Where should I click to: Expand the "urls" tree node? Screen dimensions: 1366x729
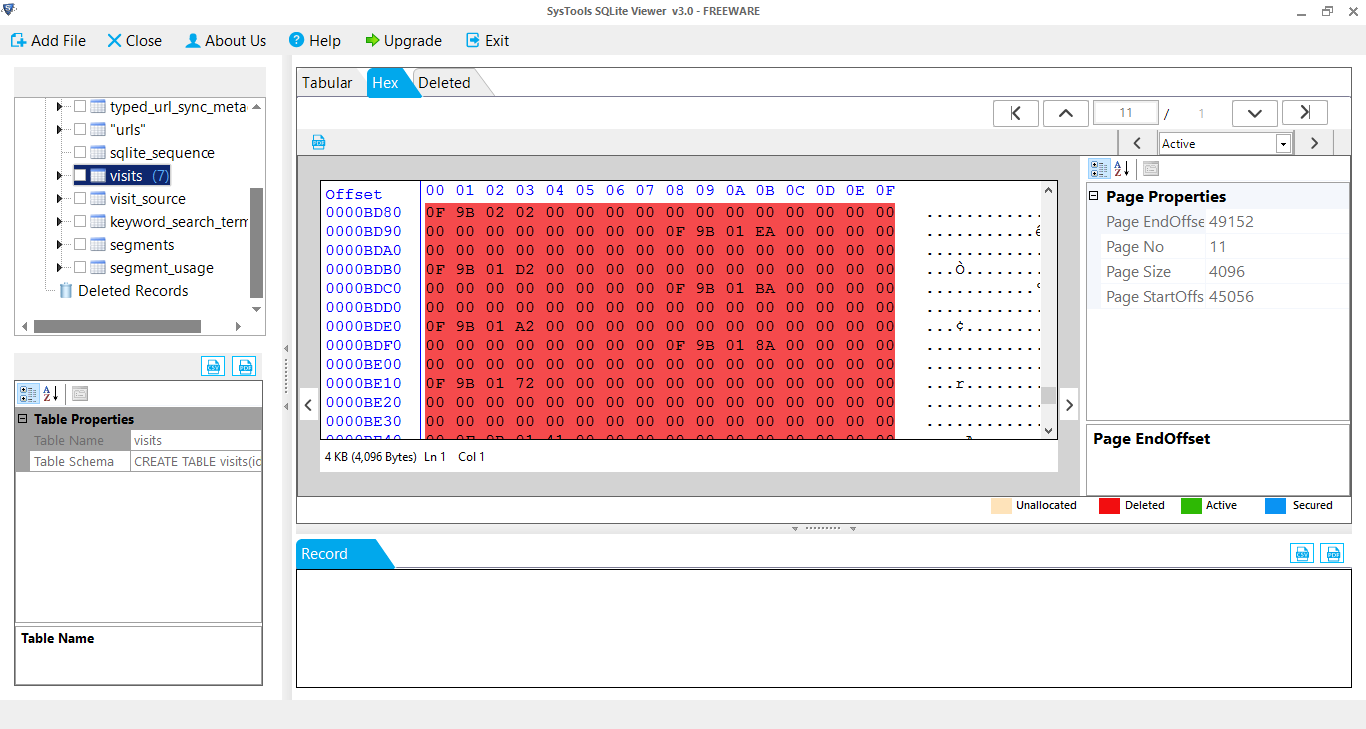click(x=59, y=130)
